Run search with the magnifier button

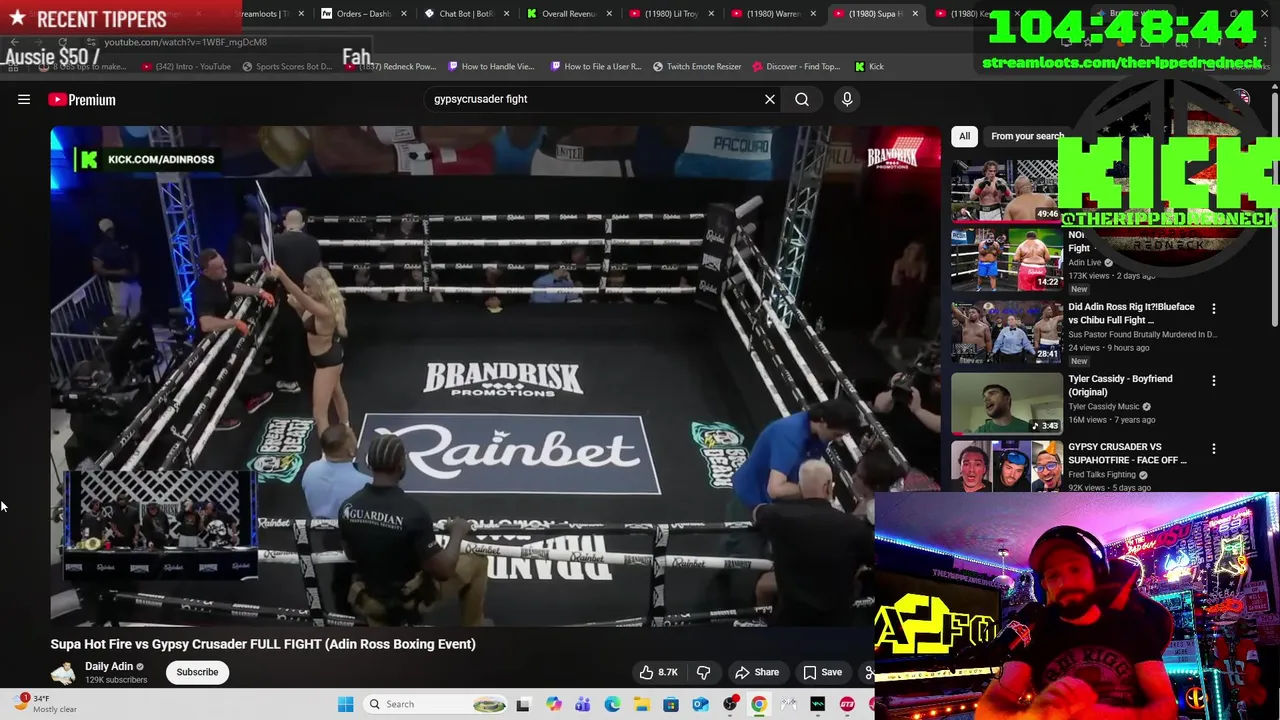point(802,99)
